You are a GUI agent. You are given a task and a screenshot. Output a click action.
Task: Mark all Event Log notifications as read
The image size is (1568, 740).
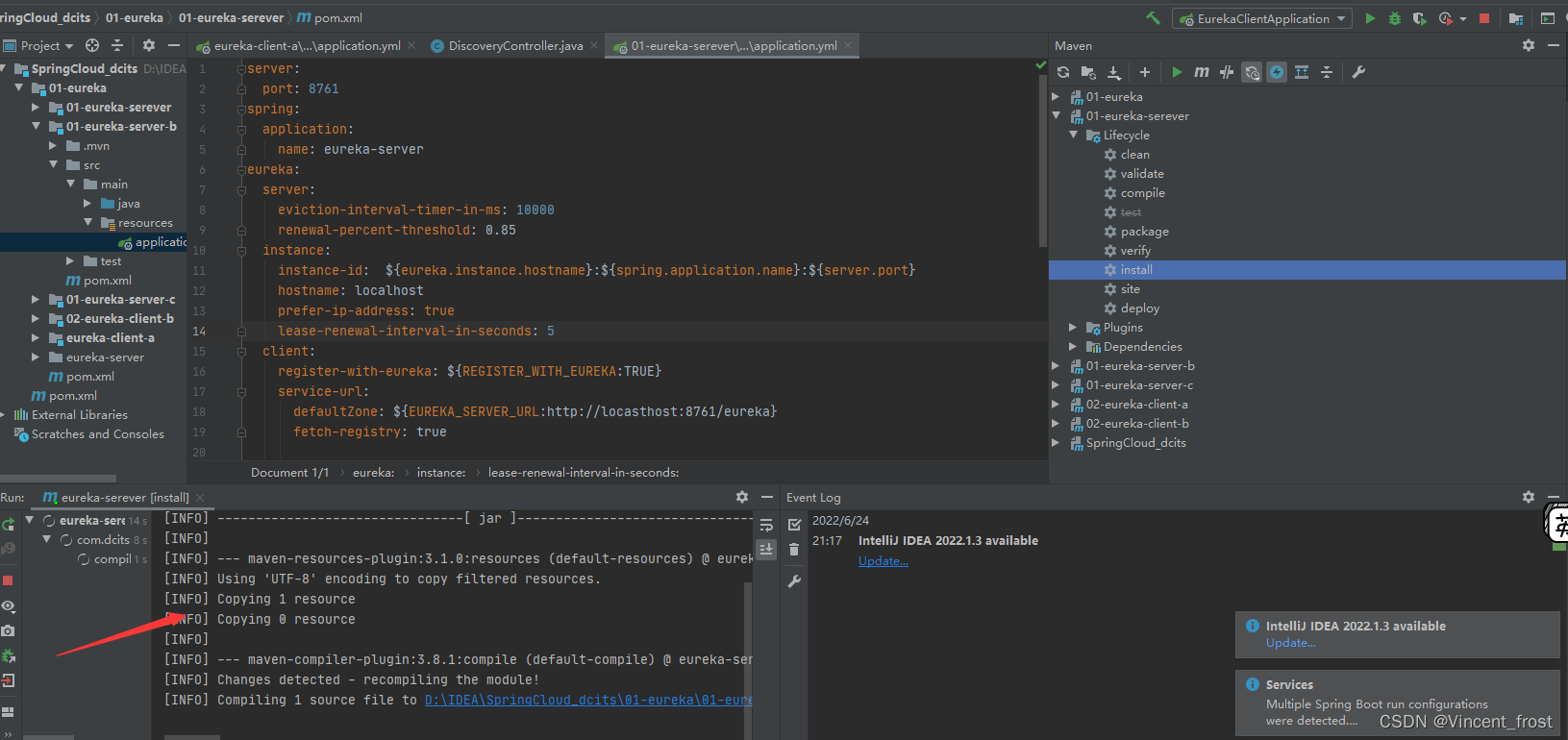(x=794, y=525)
